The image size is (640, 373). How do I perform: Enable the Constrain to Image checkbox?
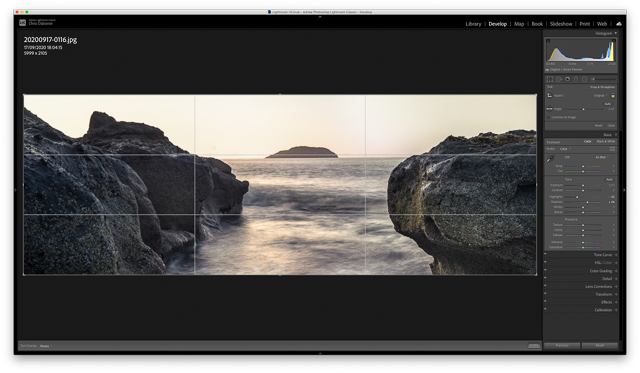[x=548, y=118]
